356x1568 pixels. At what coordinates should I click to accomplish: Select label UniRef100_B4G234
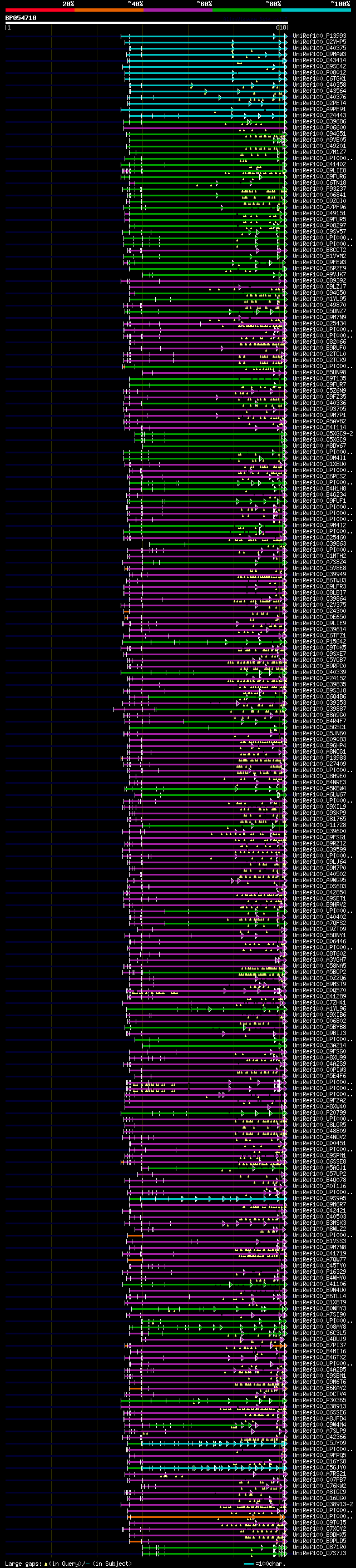tap(319, 495)
